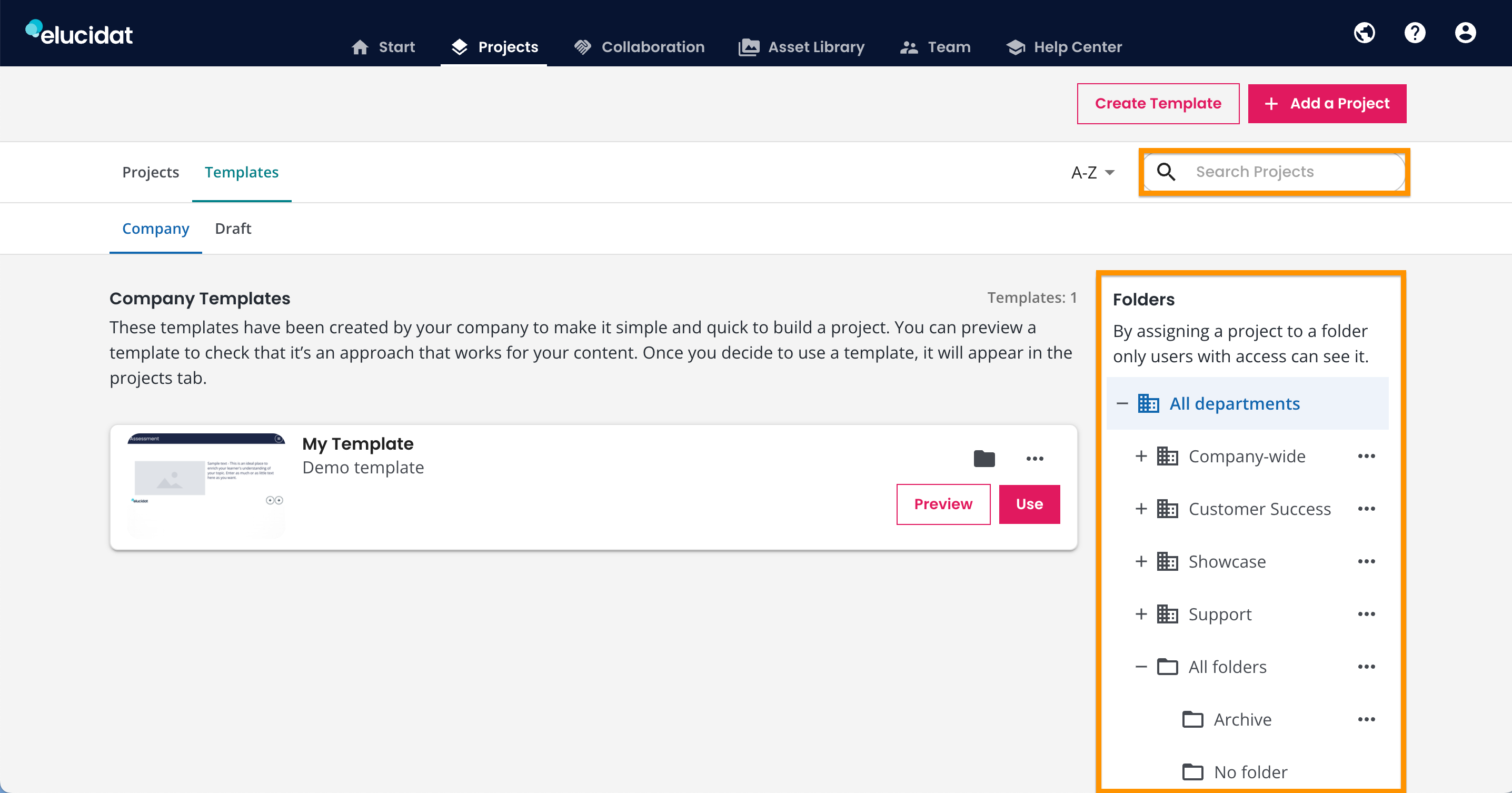This screenshot has height=793, width=1512.
Task: Preview My Template
Action: click(943, 504)
